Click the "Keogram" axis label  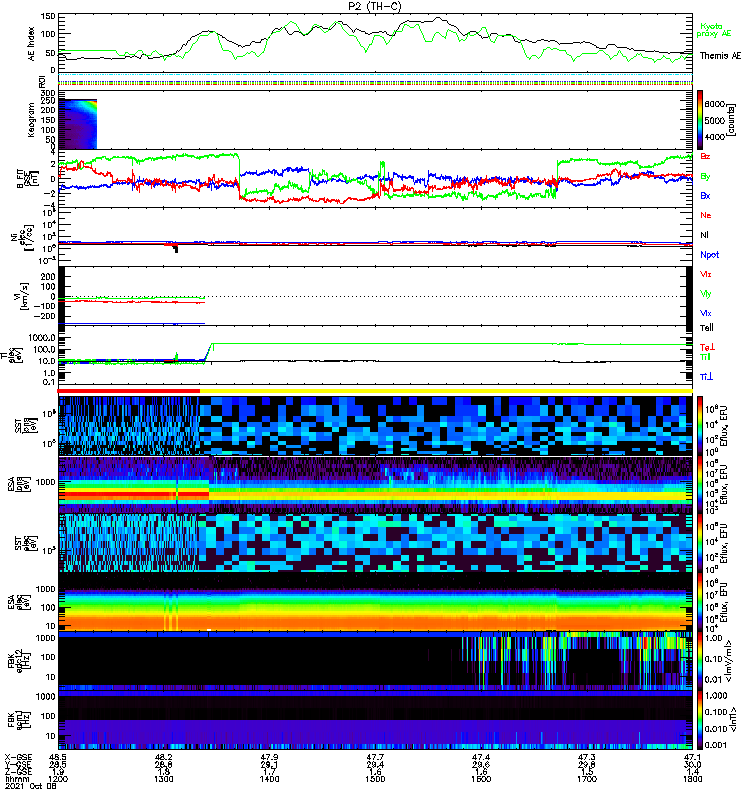coord(32,120)
